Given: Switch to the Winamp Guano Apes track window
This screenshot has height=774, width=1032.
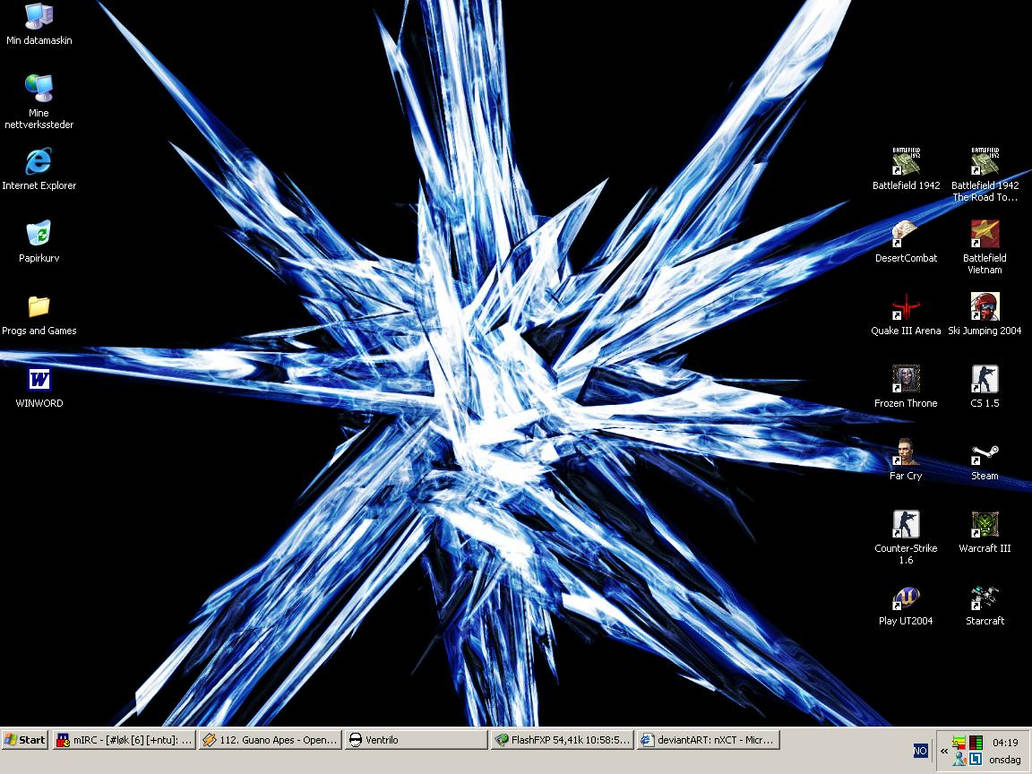Looking at the screenshot, I should [x=270, y=739].
